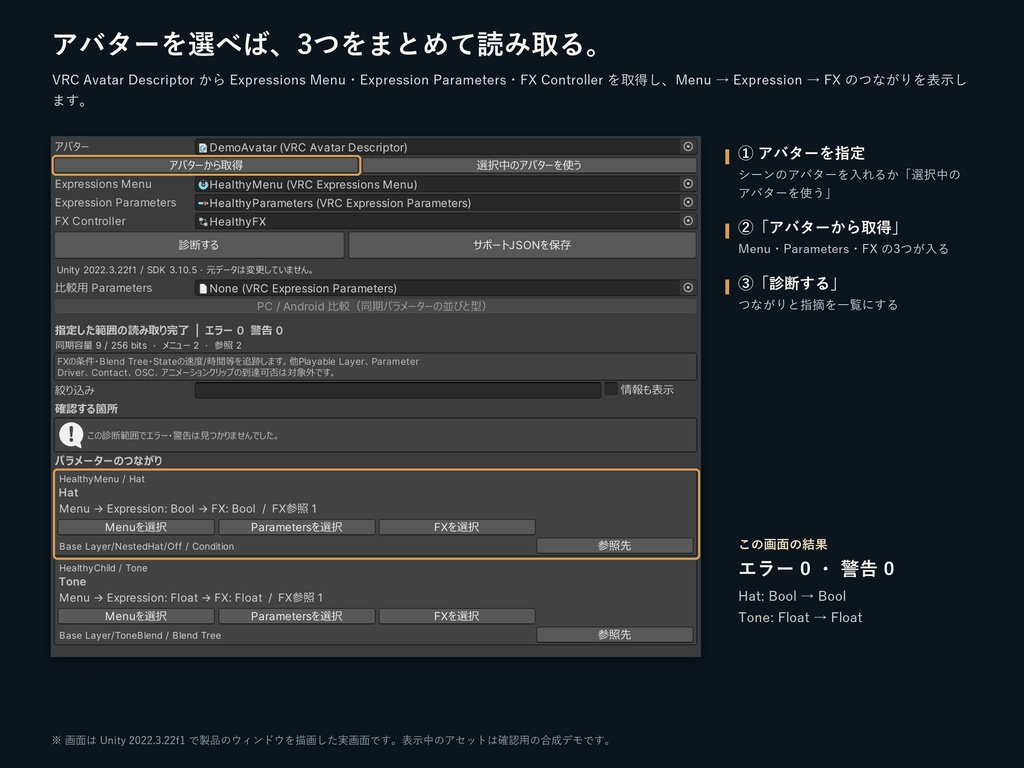Click the 選択中のアバターを使う button
1024x768 pixels.
pos(529,165)
